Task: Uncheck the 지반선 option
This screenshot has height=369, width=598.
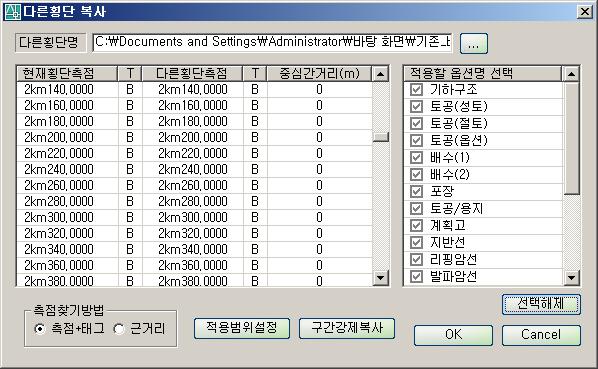Action: click(416, 242)
